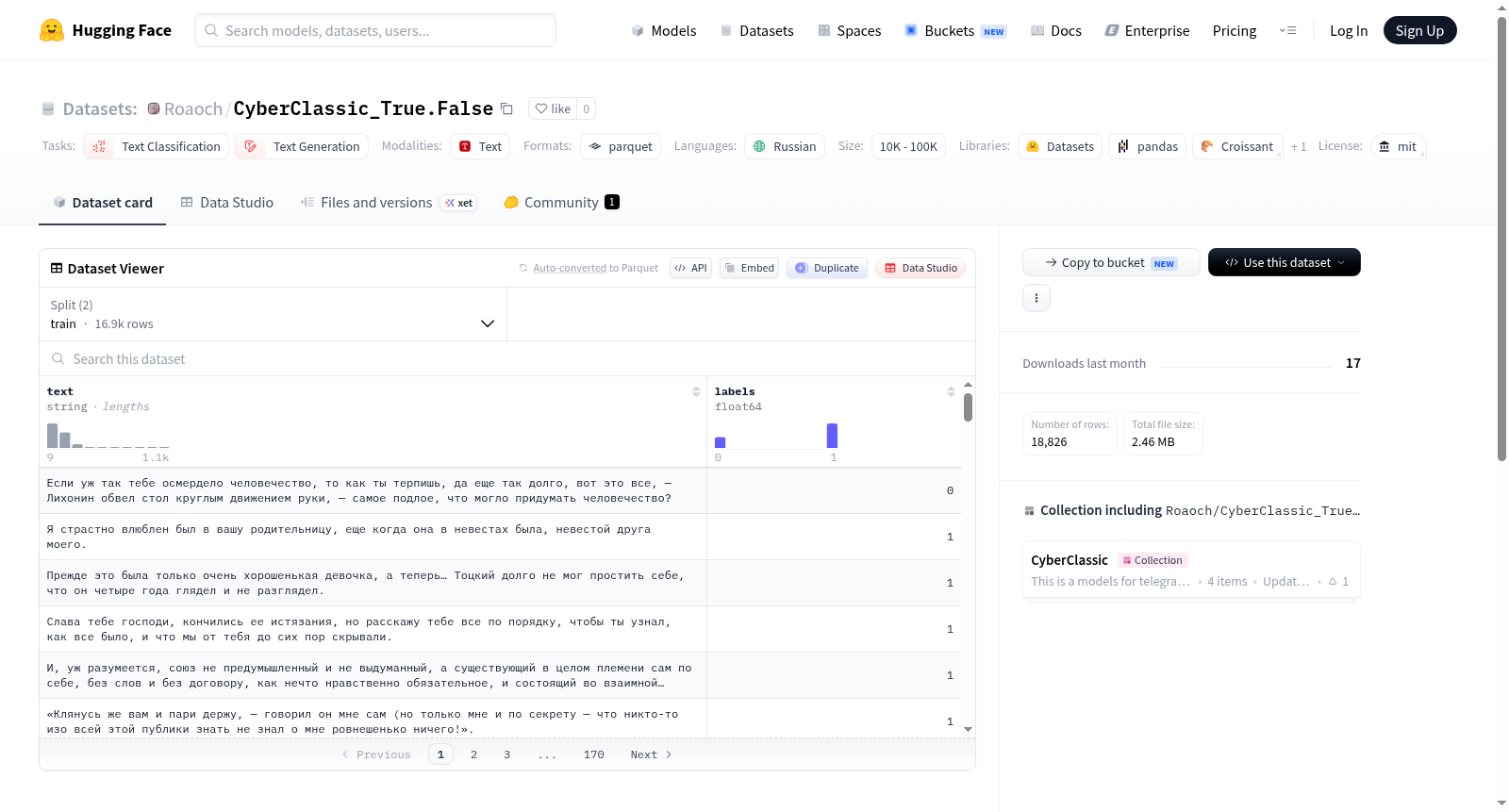Click the Russian language globe icon
The height and width of the screenshot is (812, 1509).
pyautogui.click(x=759, y=146)
